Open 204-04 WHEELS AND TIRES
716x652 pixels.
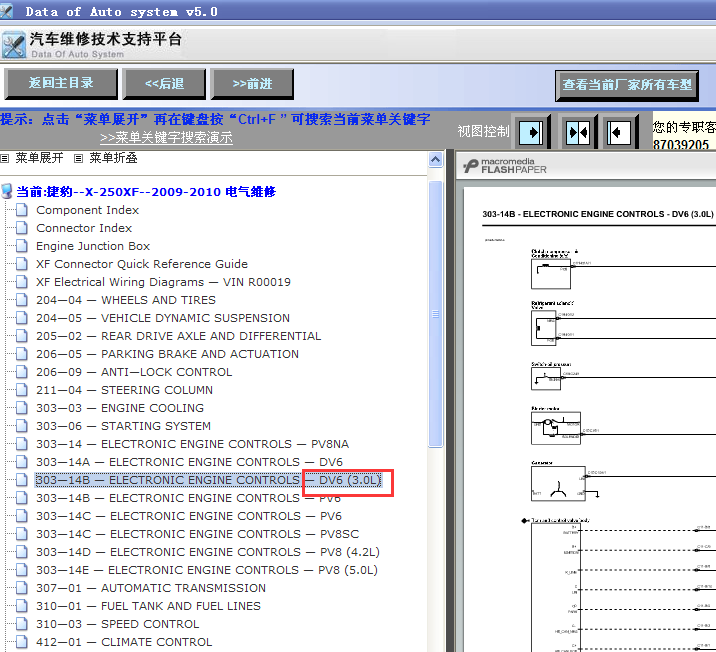[126, 300]
